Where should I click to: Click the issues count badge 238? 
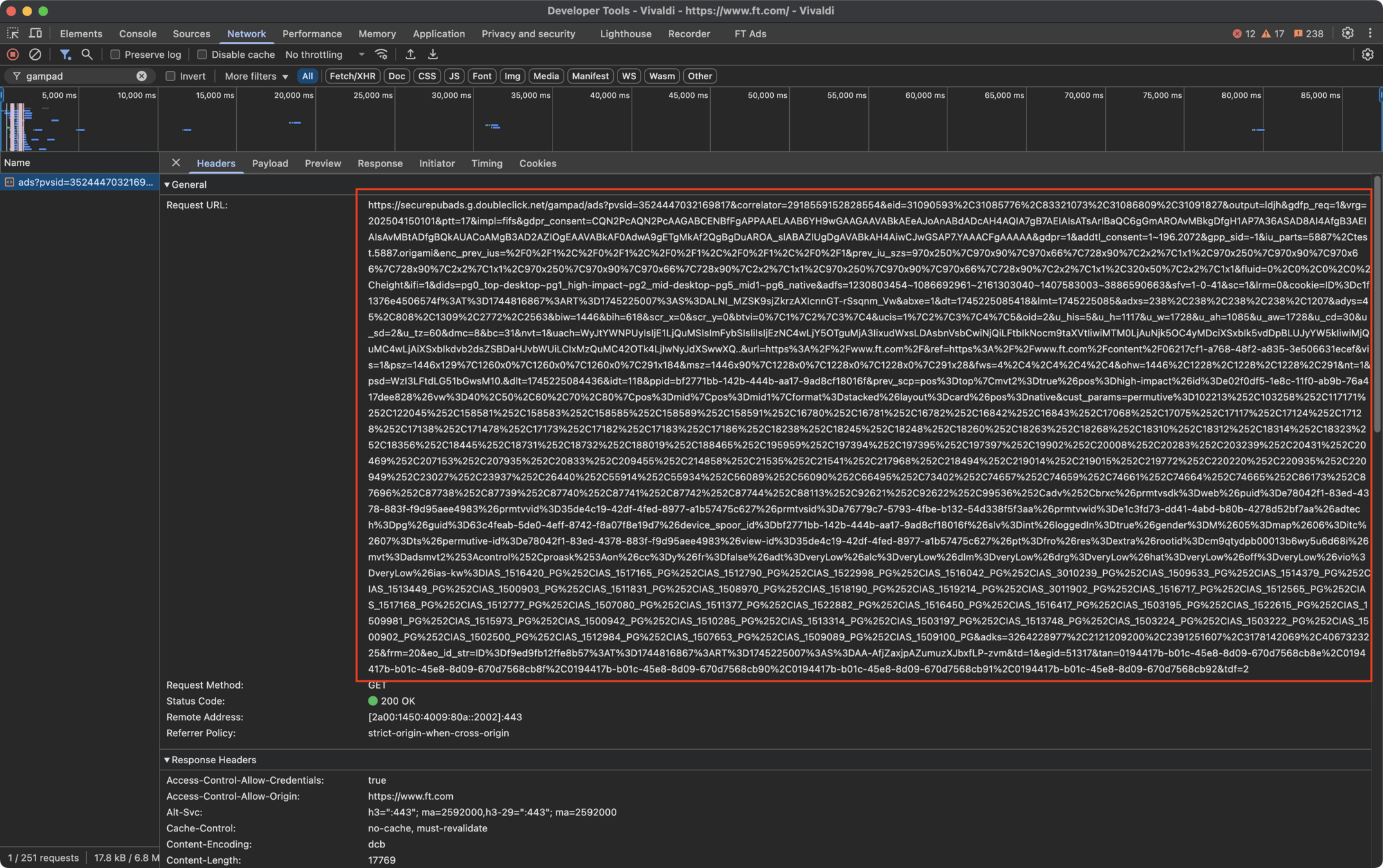(x=1308, y=33)
